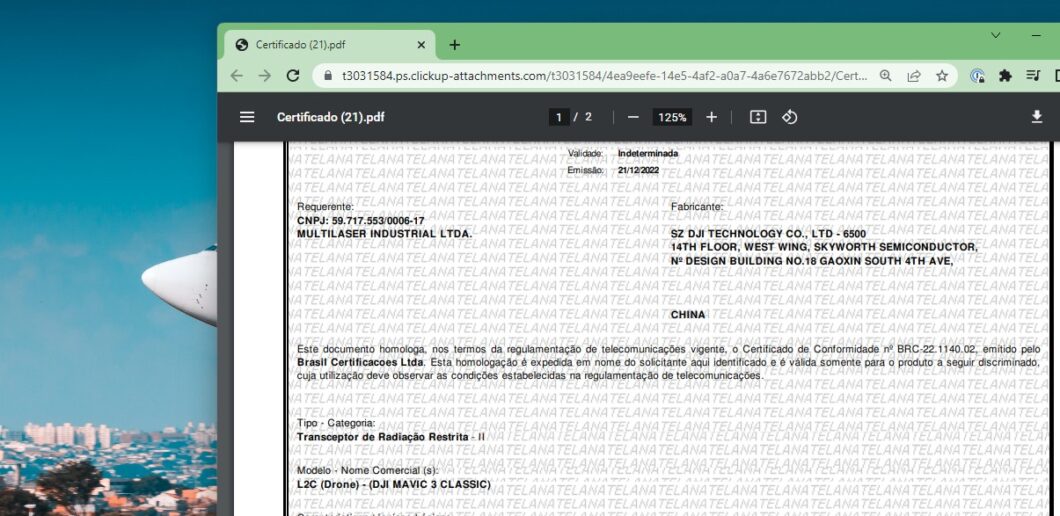
Task: Click the word CHINA in document
Action: click(688, 314)
